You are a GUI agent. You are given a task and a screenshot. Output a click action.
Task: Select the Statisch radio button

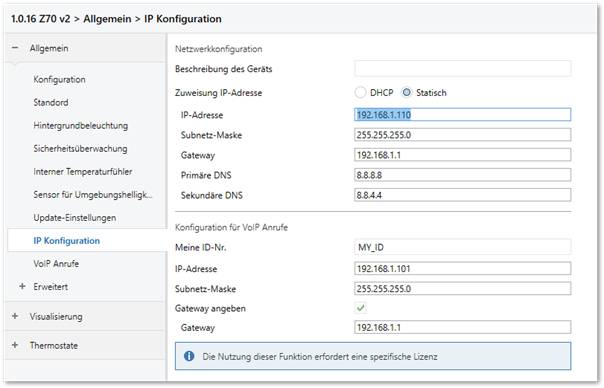click(406, 92)
